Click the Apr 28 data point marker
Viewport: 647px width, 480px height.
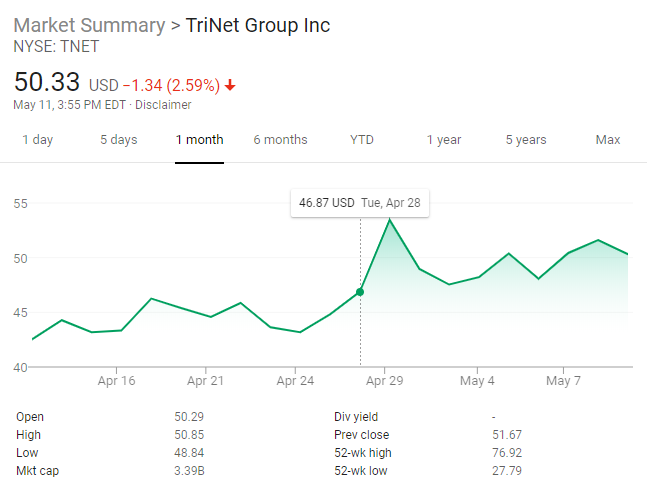[360, 292]
